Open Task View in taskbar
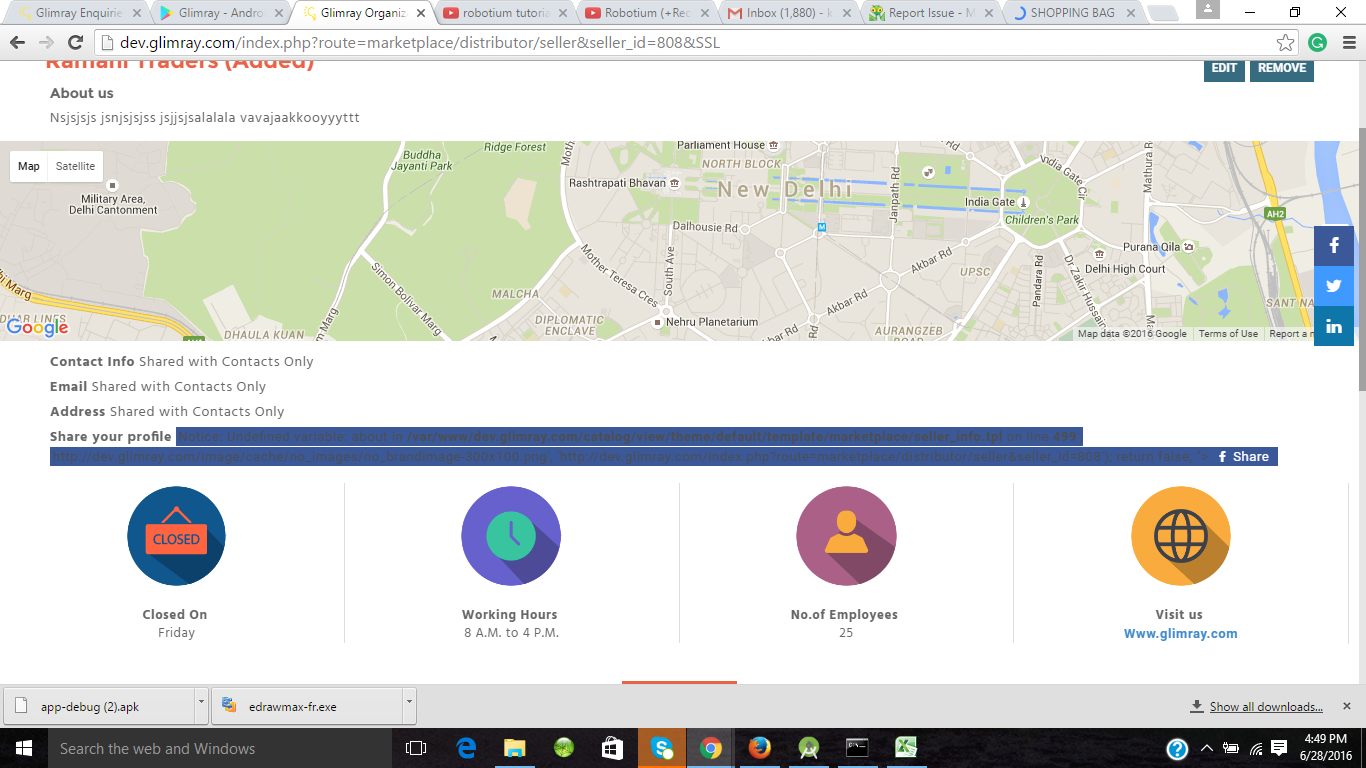 tap(415, 748)
